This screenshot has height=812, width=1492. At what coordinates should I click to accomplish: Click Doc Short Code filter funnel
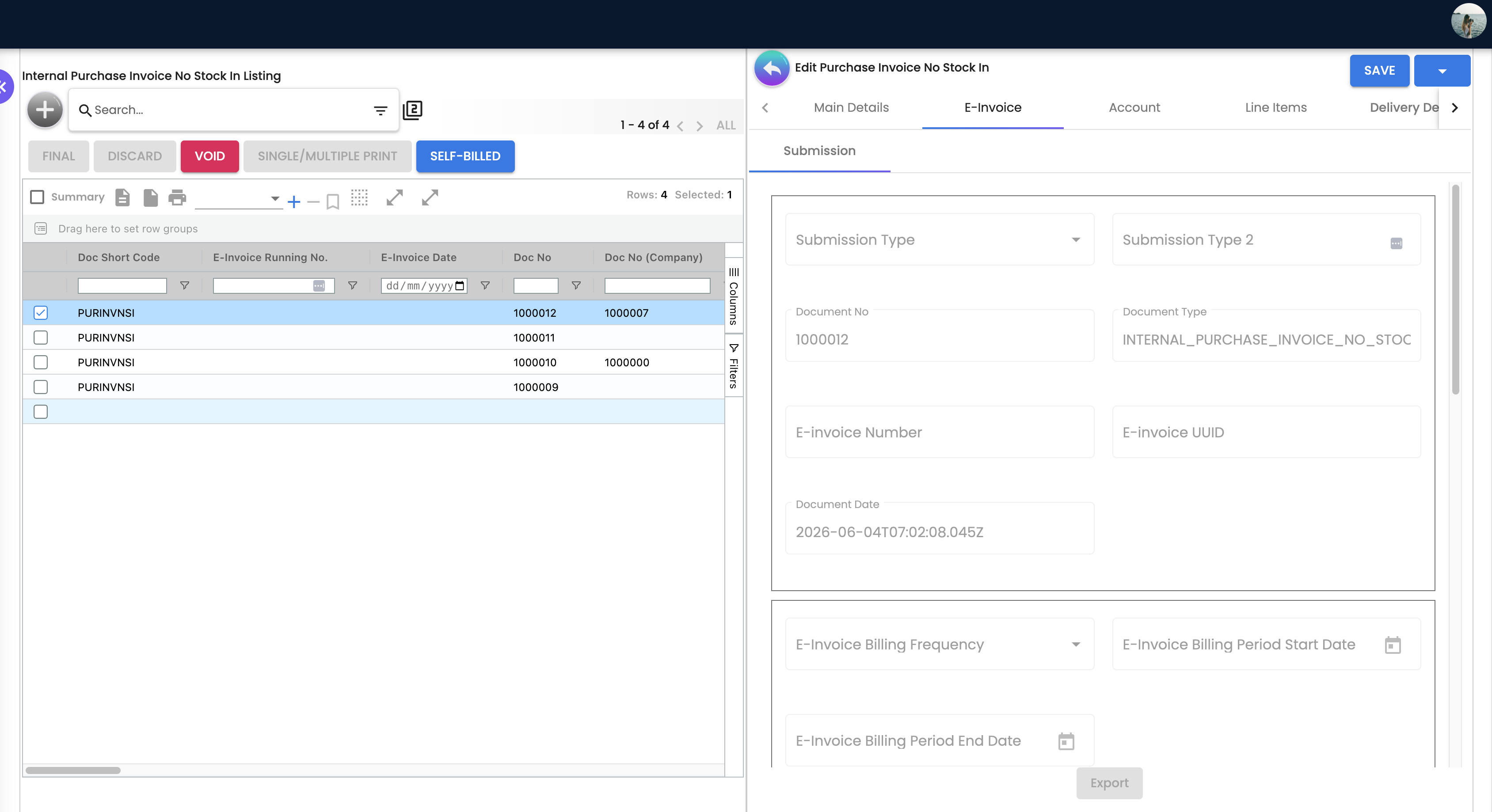tap(185, 285)
